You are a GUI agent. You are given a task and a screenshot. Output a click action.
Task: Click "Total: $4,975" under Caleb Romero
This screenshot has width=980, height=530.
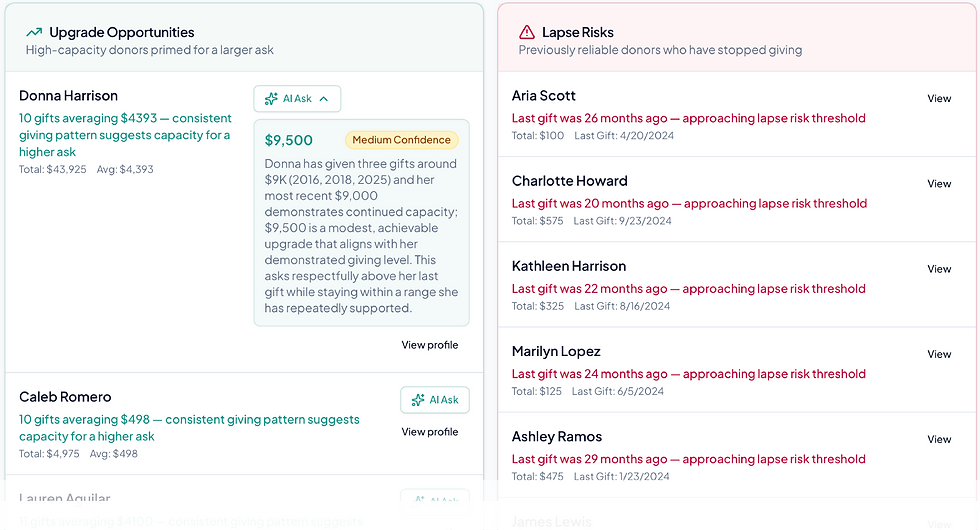coord(49,454)
